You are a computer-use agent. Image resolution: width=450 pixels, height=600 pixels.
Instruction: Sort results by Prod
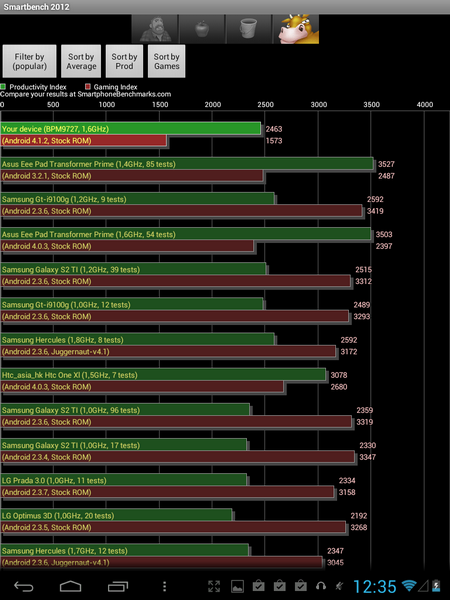click(x=124, y=61)
